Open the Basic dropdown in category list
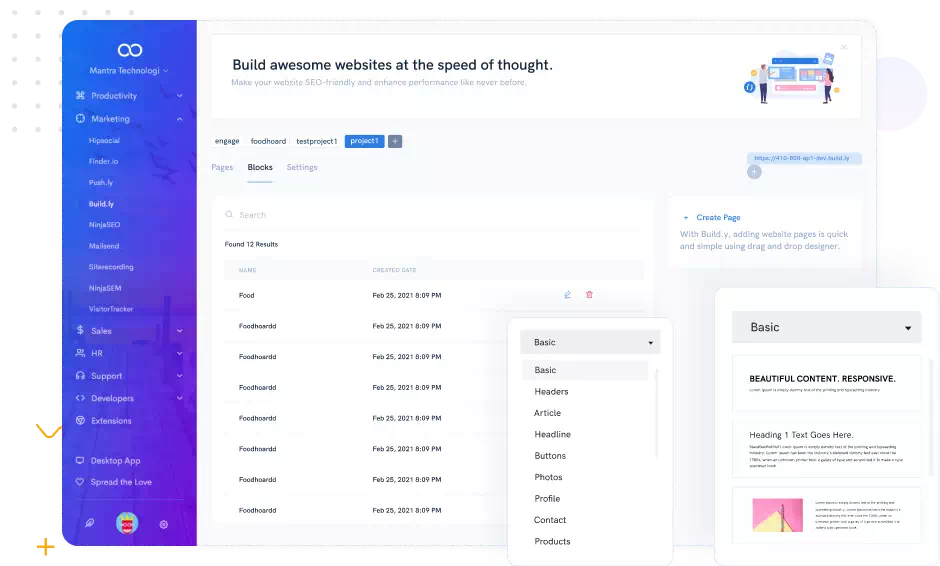This screenshot has height=566, width=940. [590, 342]
